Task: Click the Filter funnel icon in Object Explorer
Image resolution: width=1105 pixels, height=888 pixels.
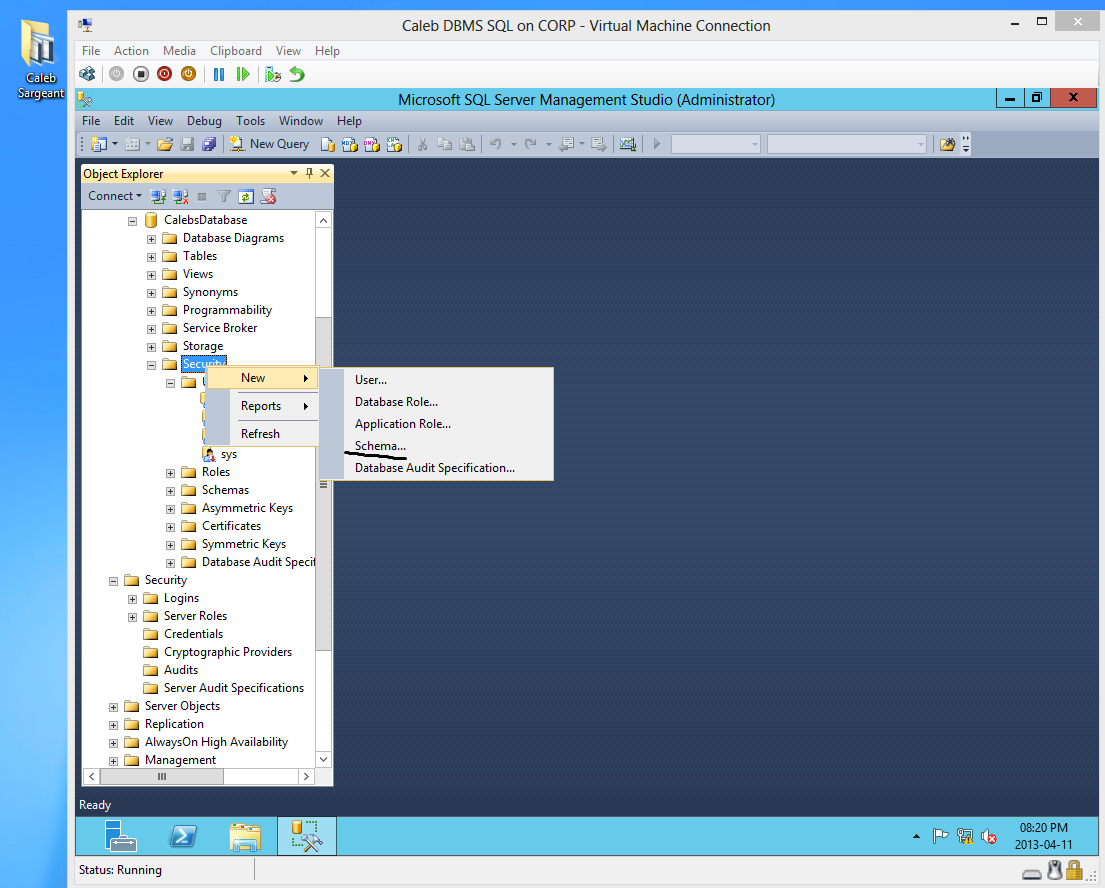Action: (224, 197)
